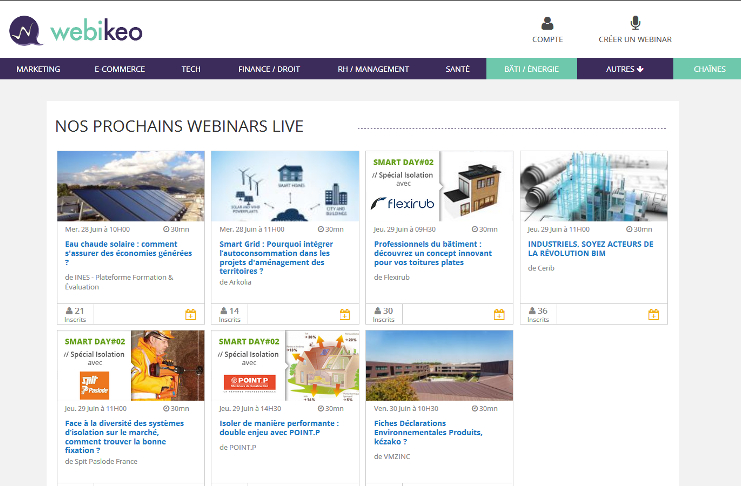Click clock icon on Smart Grid card

pyautogui.click(x=320, y=229)
